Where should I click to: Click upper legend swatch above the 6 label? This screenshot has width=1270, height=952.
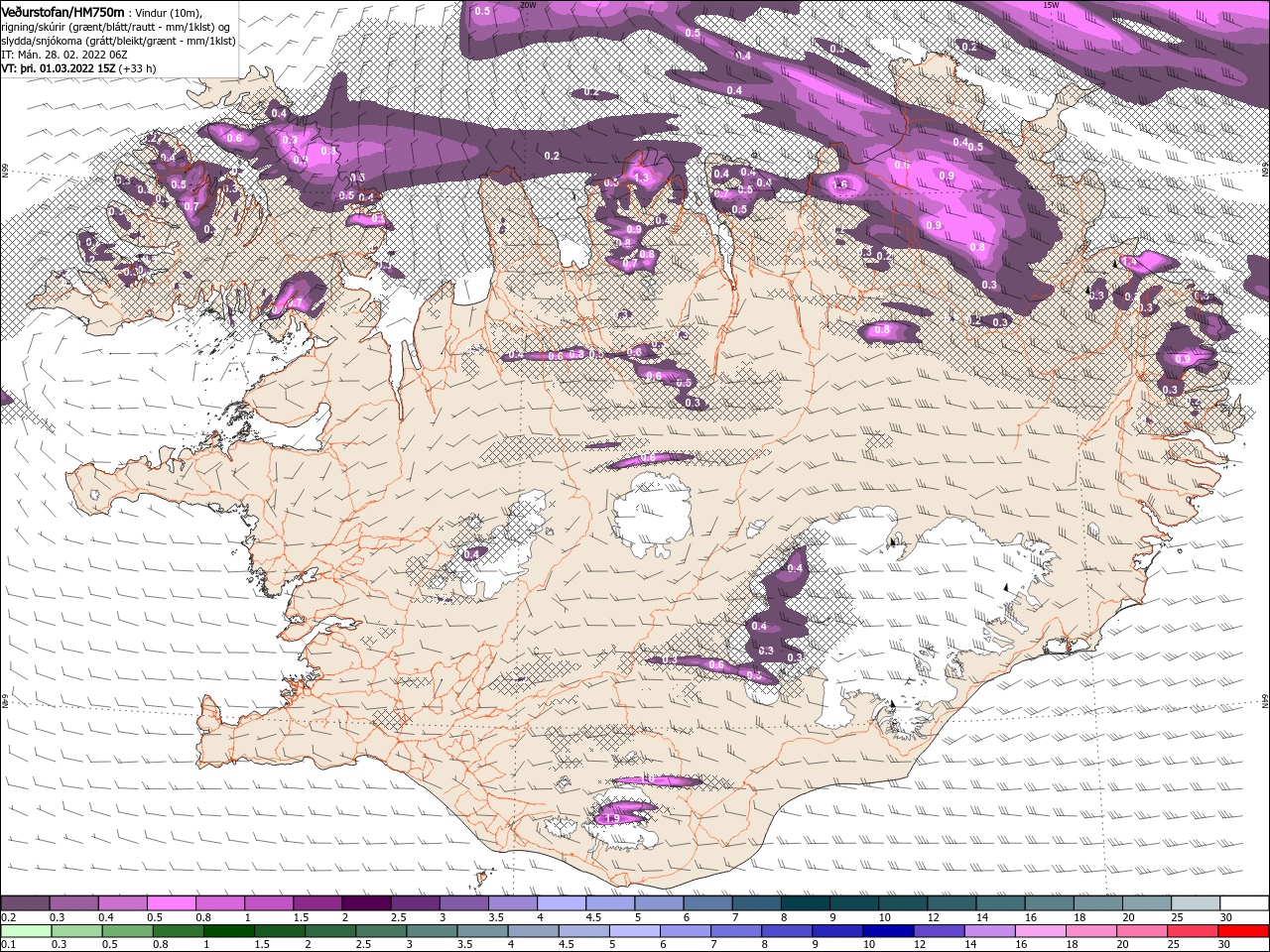708,903
